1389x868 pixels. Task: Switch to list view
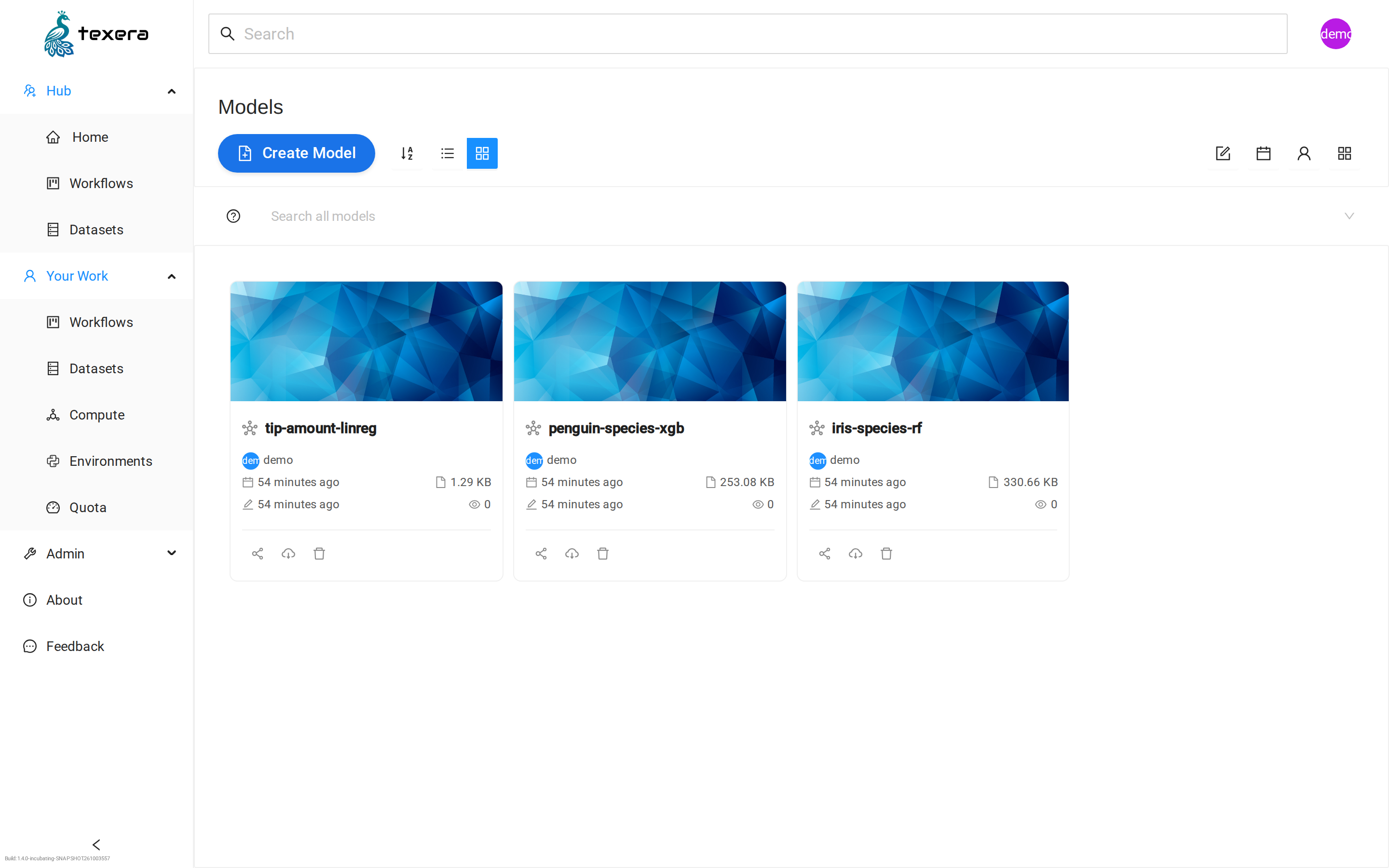pyautogui.click(x=447, y=153)
